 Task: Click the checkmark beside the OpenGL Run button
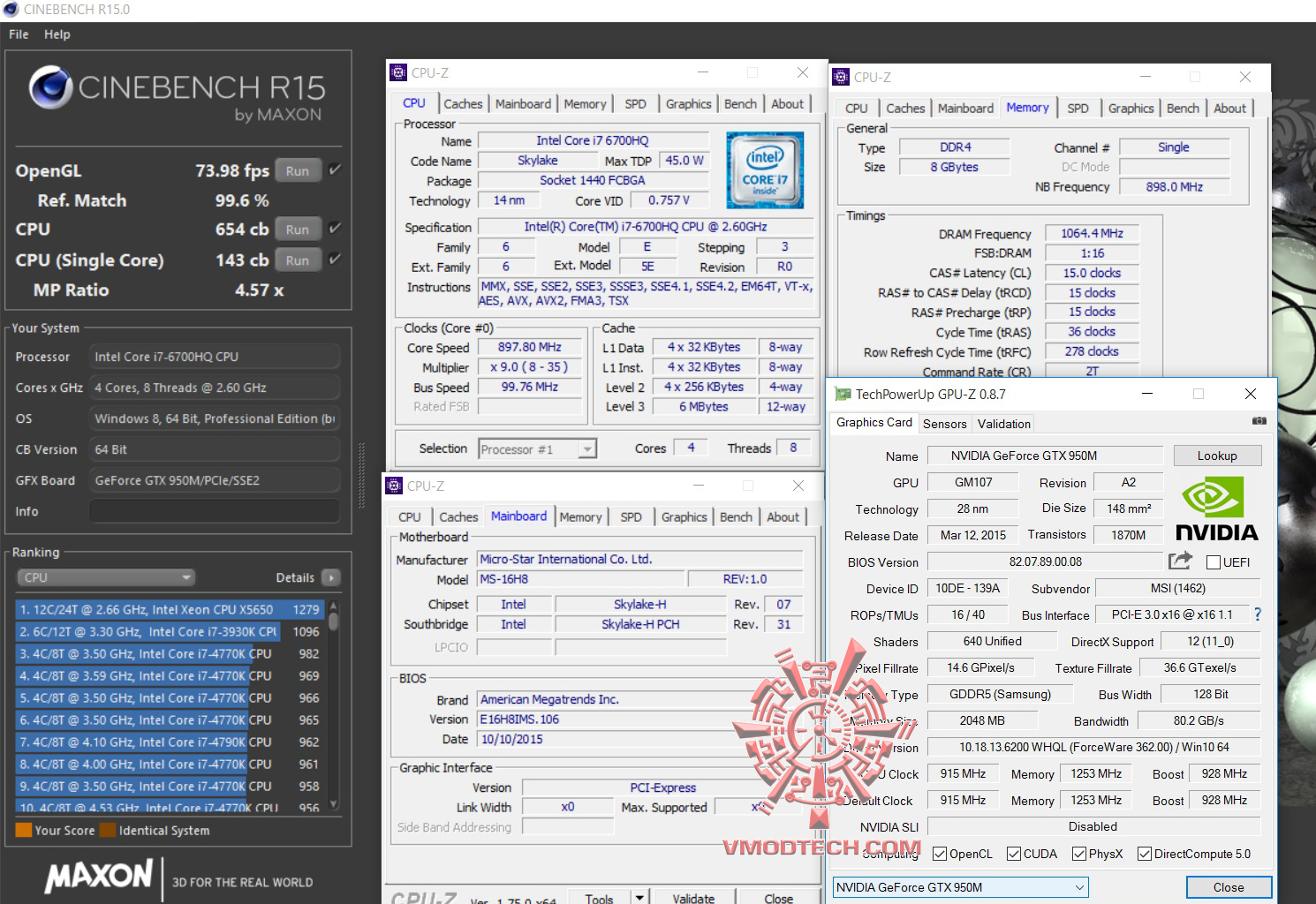pyautogui.click(x=334, y=169)
